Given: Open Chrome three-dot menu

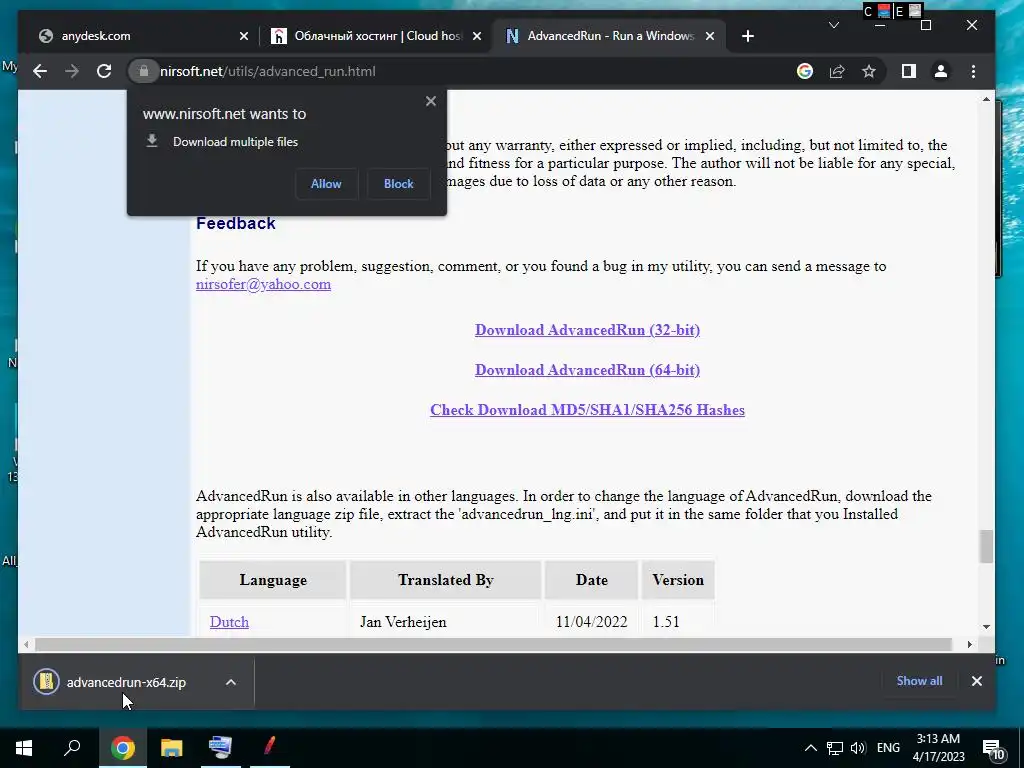Looking at the screenshot, I should (x=973, y=71).
